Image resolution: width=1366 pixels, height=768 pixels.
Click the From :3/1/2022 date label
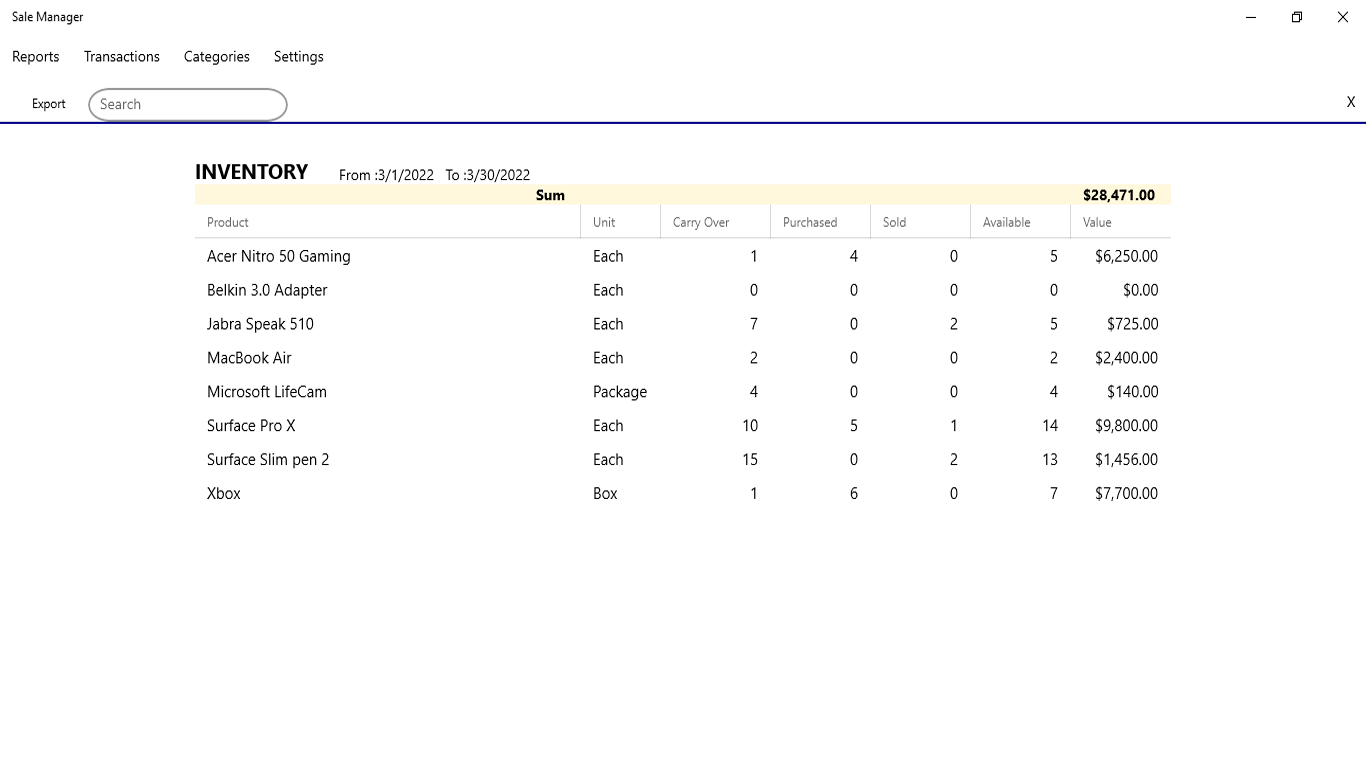pos(386,175)
